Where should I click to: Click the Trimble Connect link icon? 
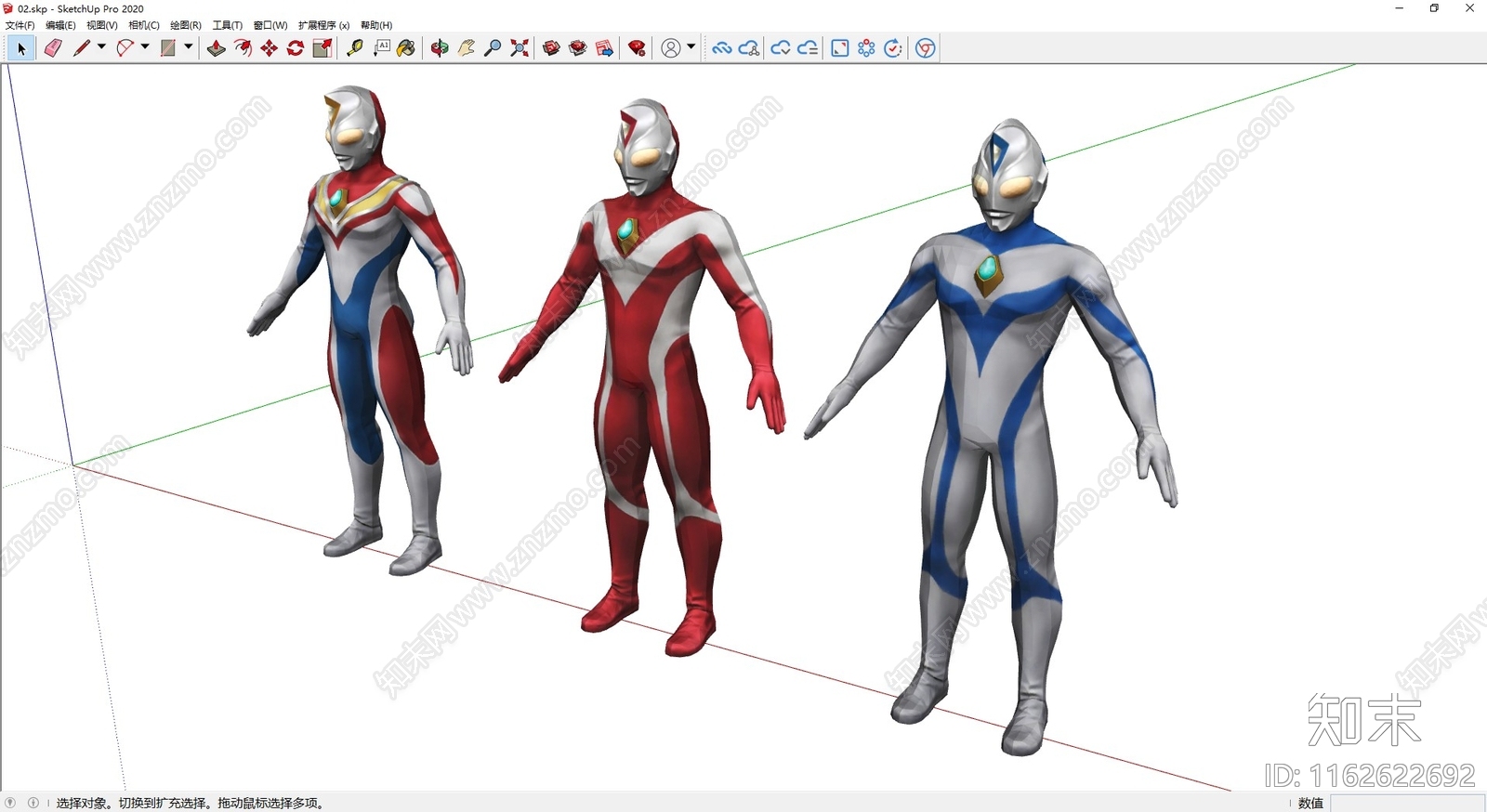722,48
